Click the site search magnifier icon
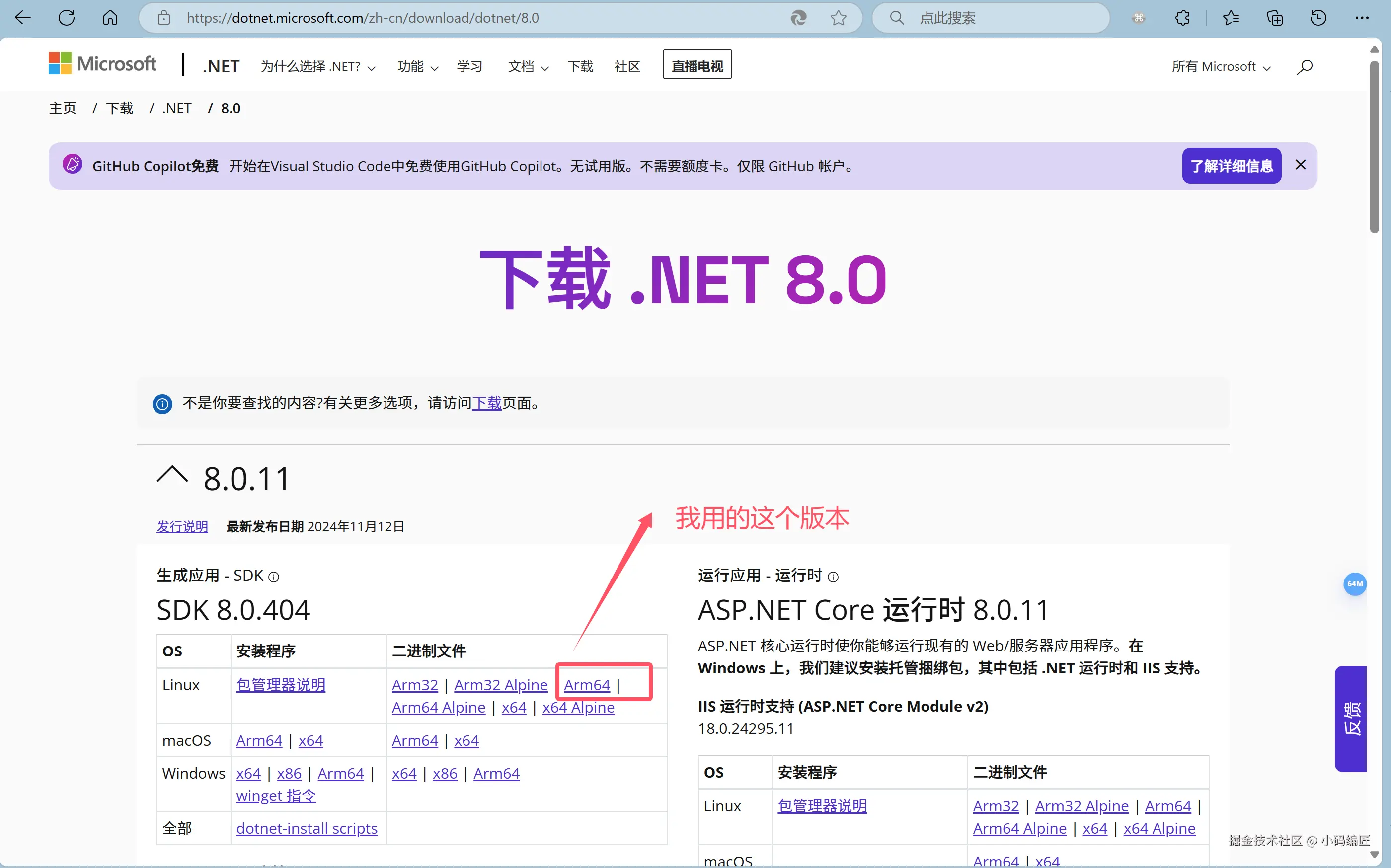The width and height of the screenshot is (1391, 868). coord(1304,67)
